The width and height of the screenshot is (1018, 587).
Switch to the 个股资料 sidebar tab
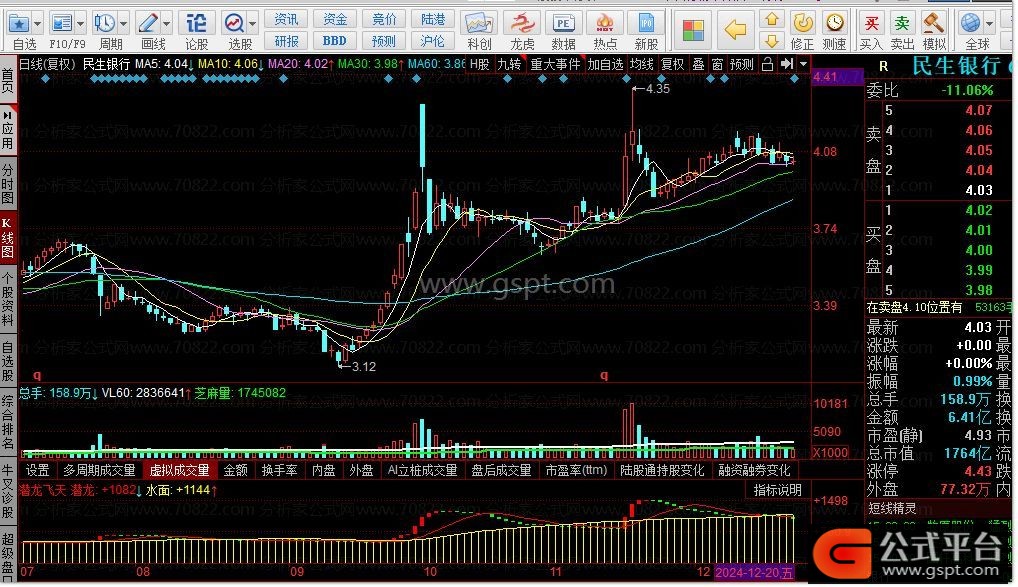tap(8, 298)
